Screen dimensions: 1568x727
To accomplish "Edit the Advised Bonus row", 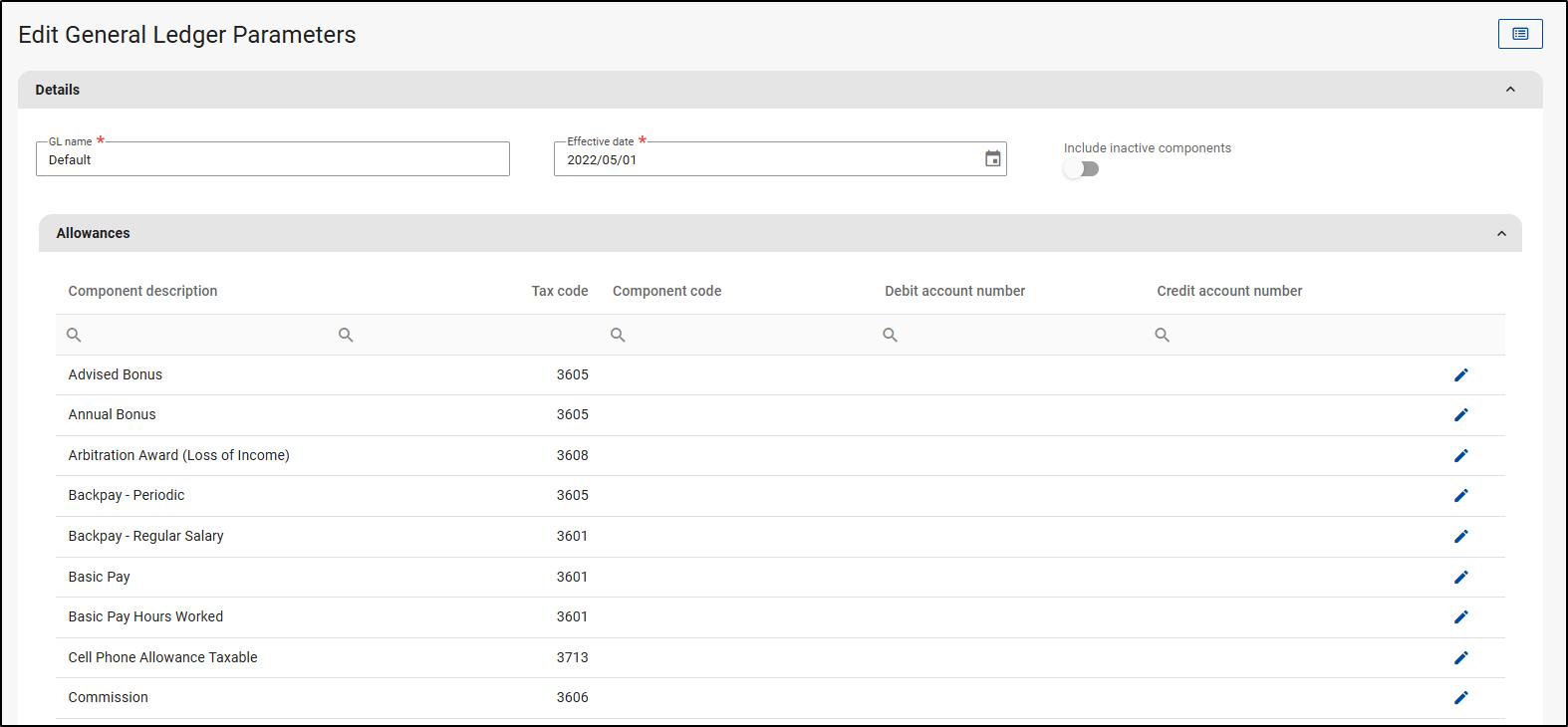I will click(x=1460, y=375).
